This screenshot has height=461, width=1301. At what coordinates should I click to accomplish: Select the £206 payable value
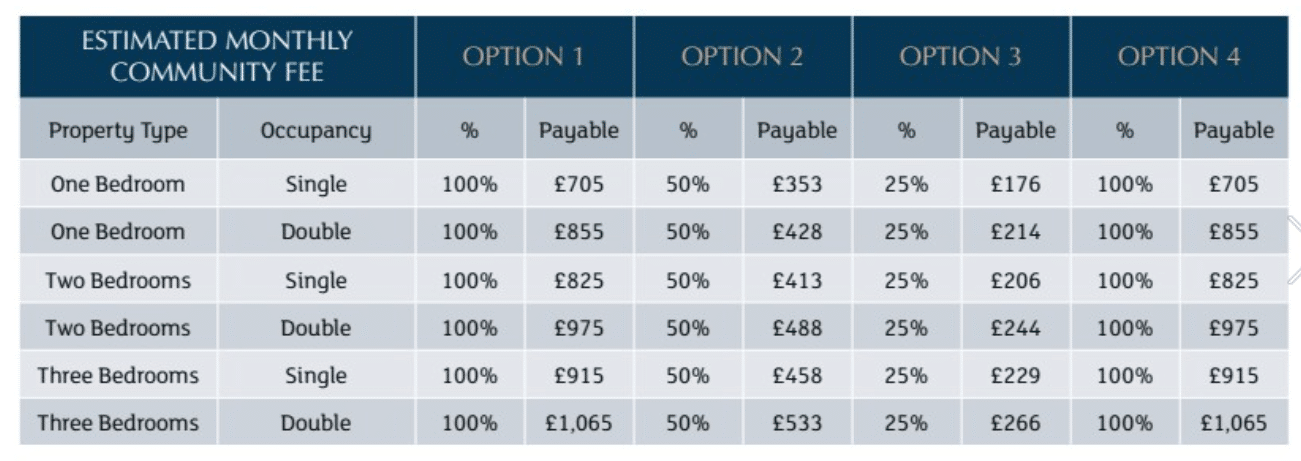coord(1015,280)
